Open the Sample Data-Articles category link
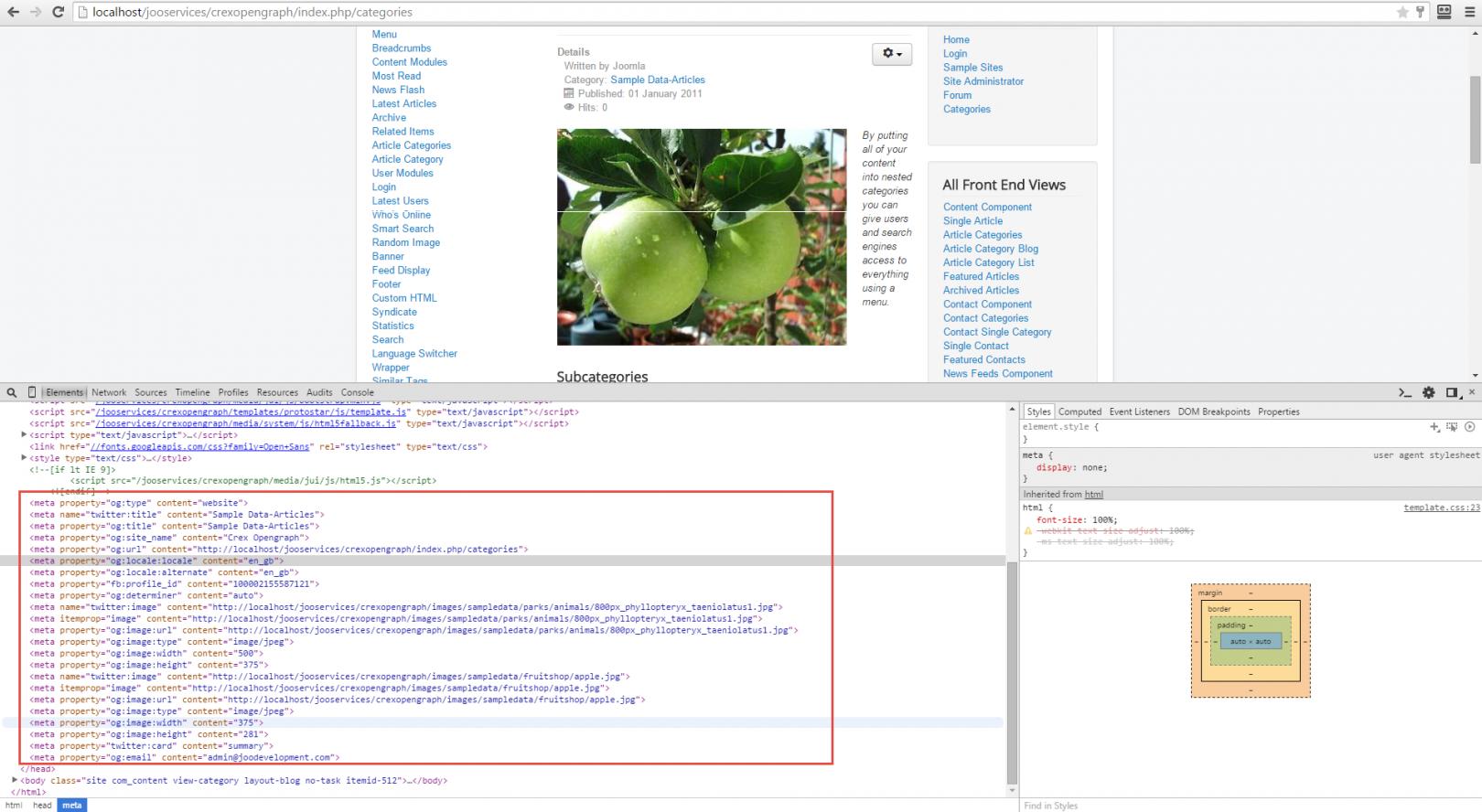The height and width of the screenshot is (812, 1482). (x=658, y=80)
